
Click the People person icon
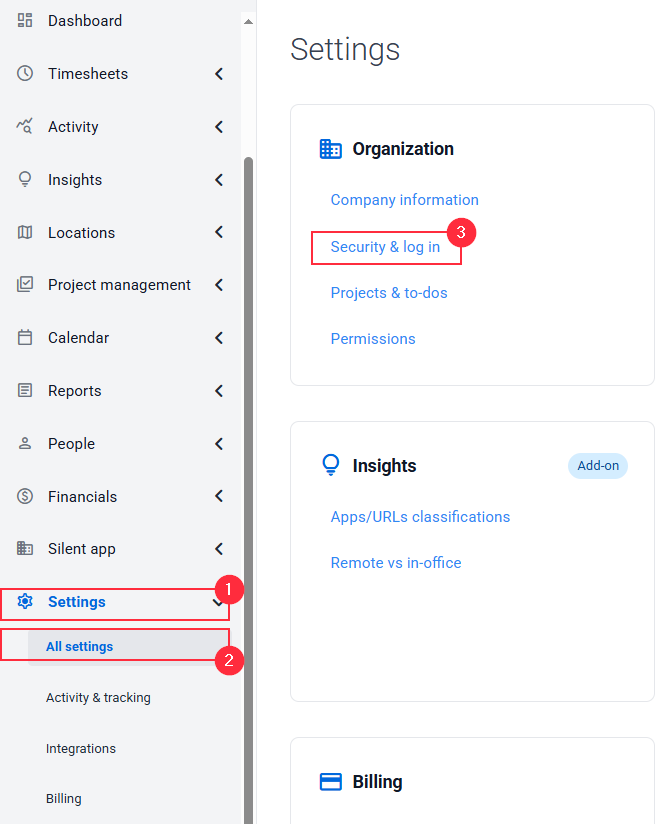tap(25, 444)
